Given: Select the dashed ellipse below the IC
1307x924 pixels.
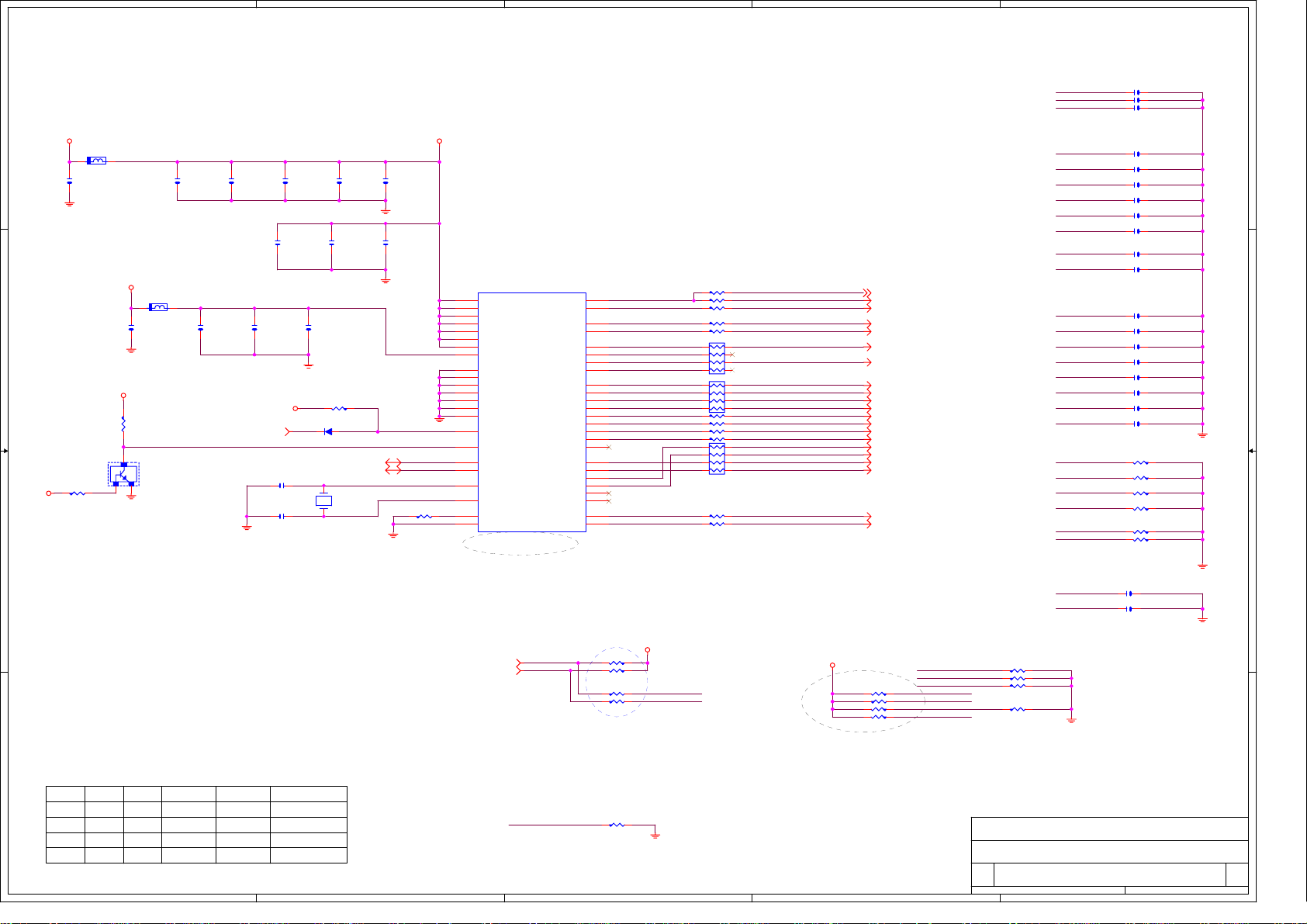Looking at the screenshot, I should click(520, 543).
